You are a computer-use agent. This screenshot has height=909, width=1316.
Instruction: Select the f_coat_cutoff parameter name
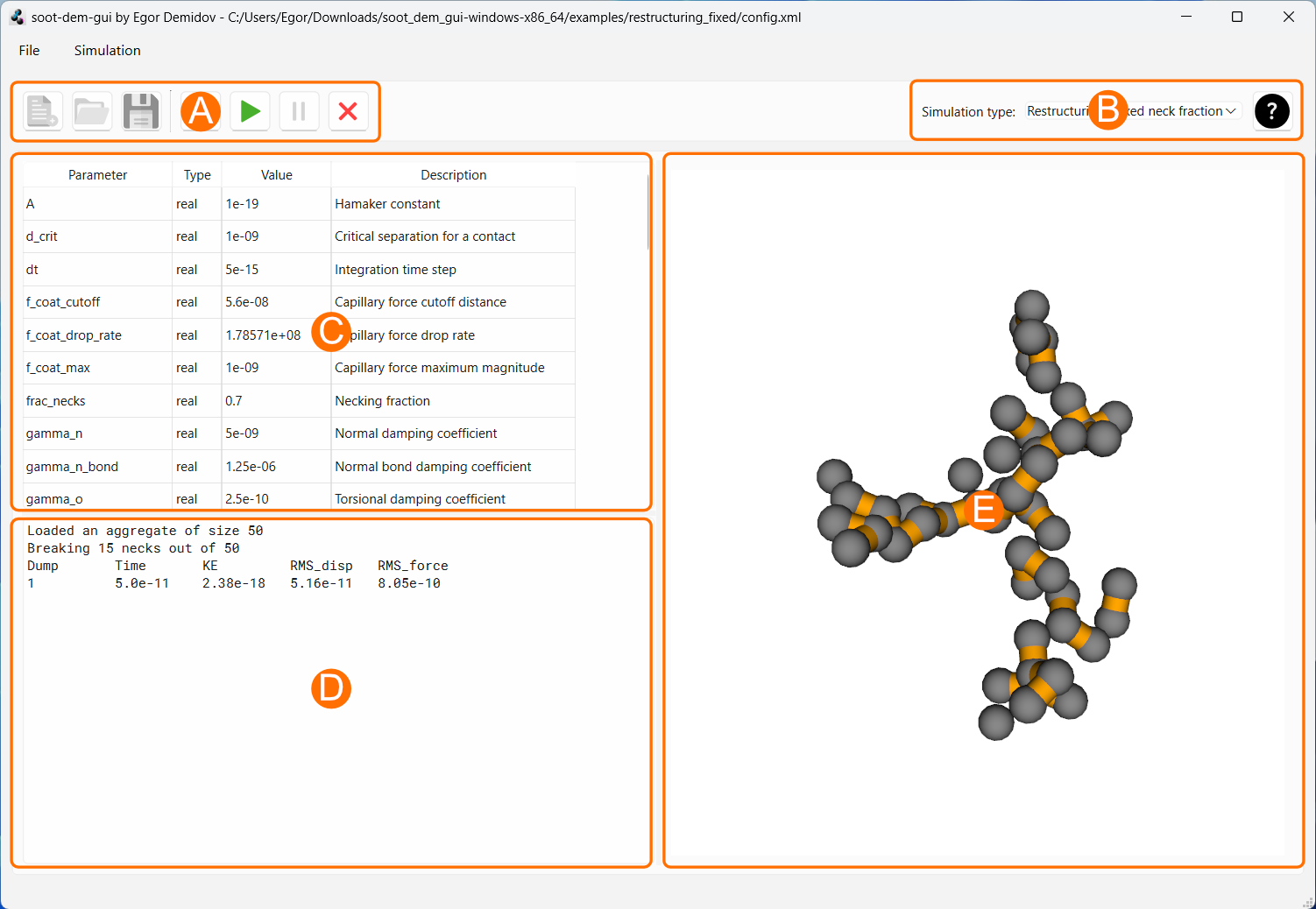(x=97, y=302)
